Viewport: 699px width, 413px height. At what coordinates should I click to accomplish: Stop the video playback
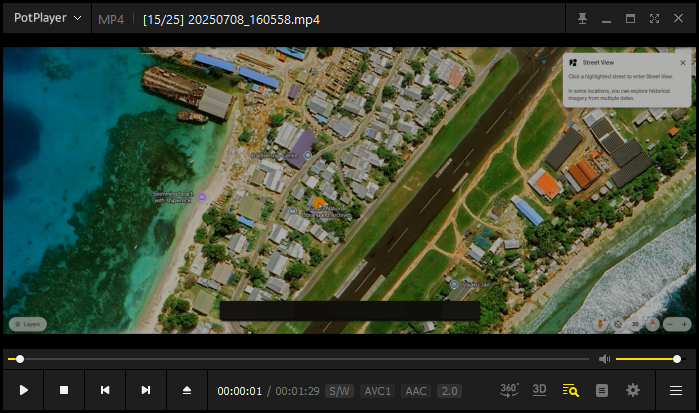pos(64,390)
